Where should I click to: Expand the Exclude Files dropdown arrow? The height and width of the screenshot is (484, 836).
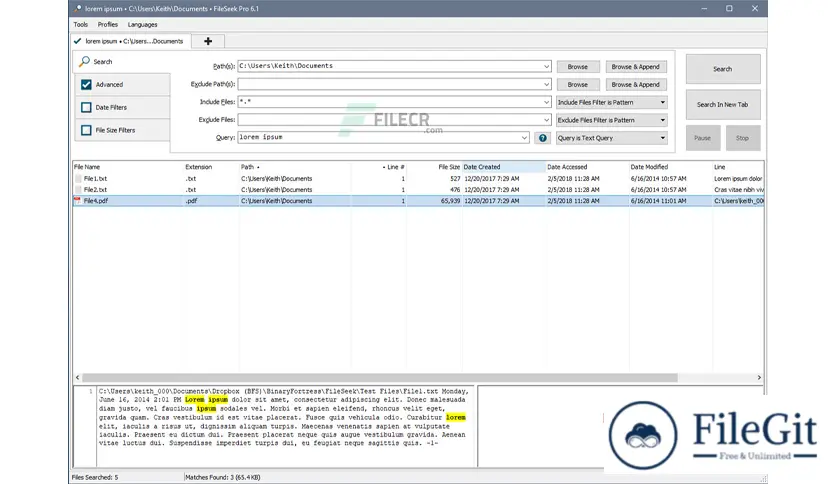point(546,120)
